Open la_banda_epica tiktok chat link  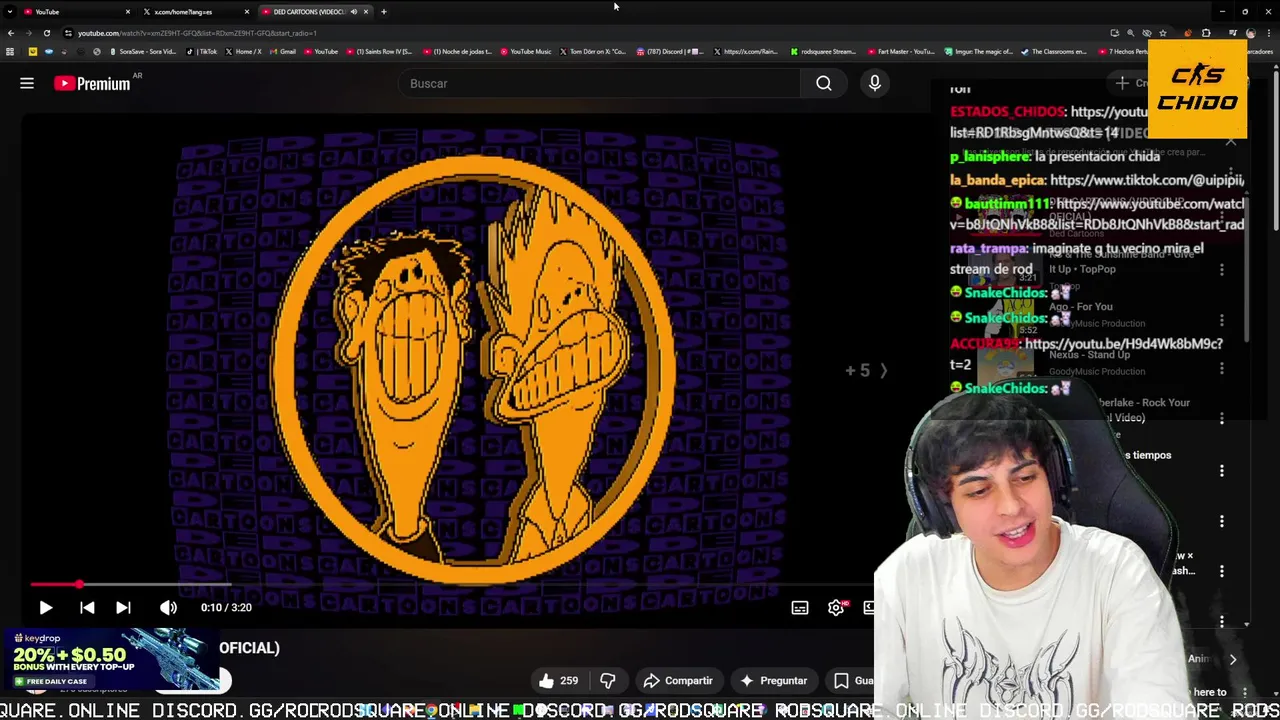pos(1147,180)
